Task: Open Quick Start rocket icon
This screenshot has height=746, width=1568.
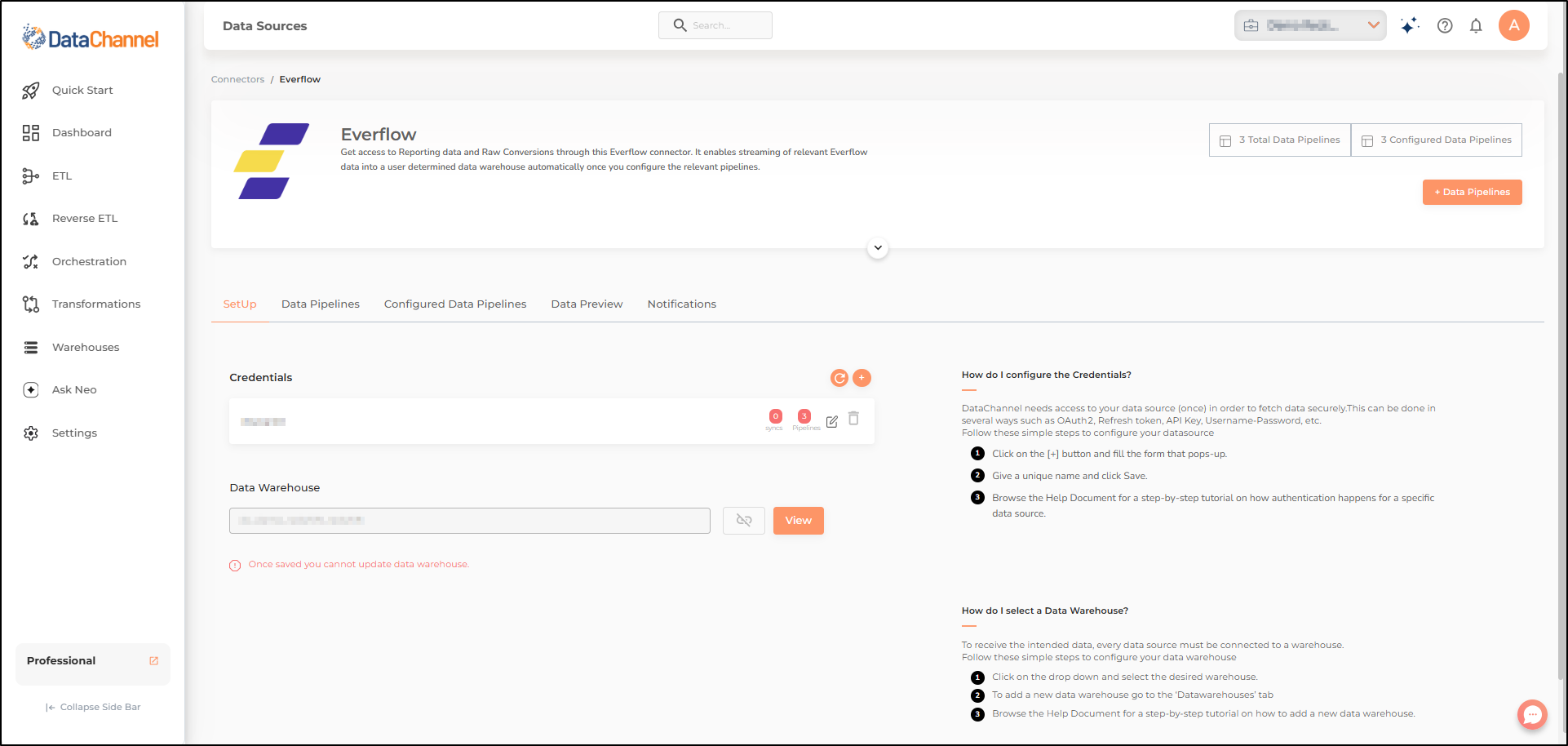Action: [x=31, y=91]
